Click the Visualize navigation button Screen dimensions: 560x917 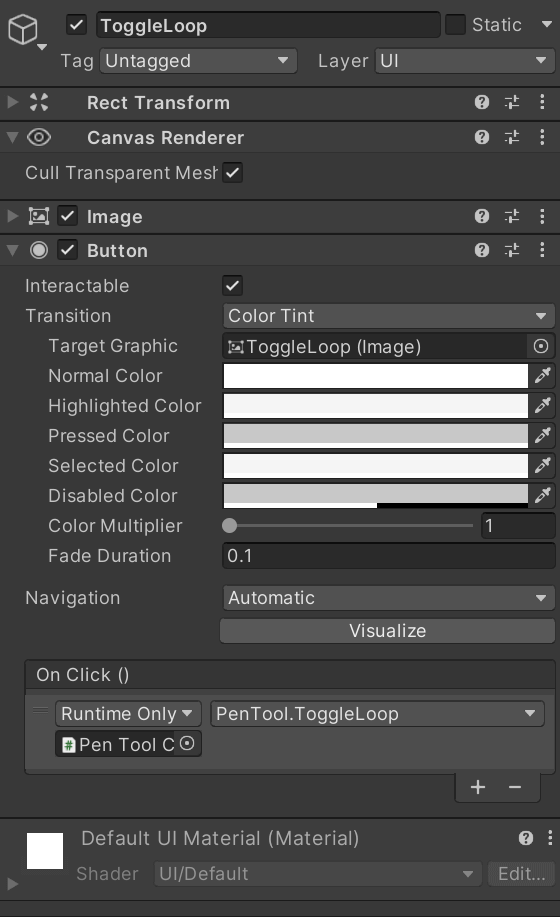click(388, 630)
